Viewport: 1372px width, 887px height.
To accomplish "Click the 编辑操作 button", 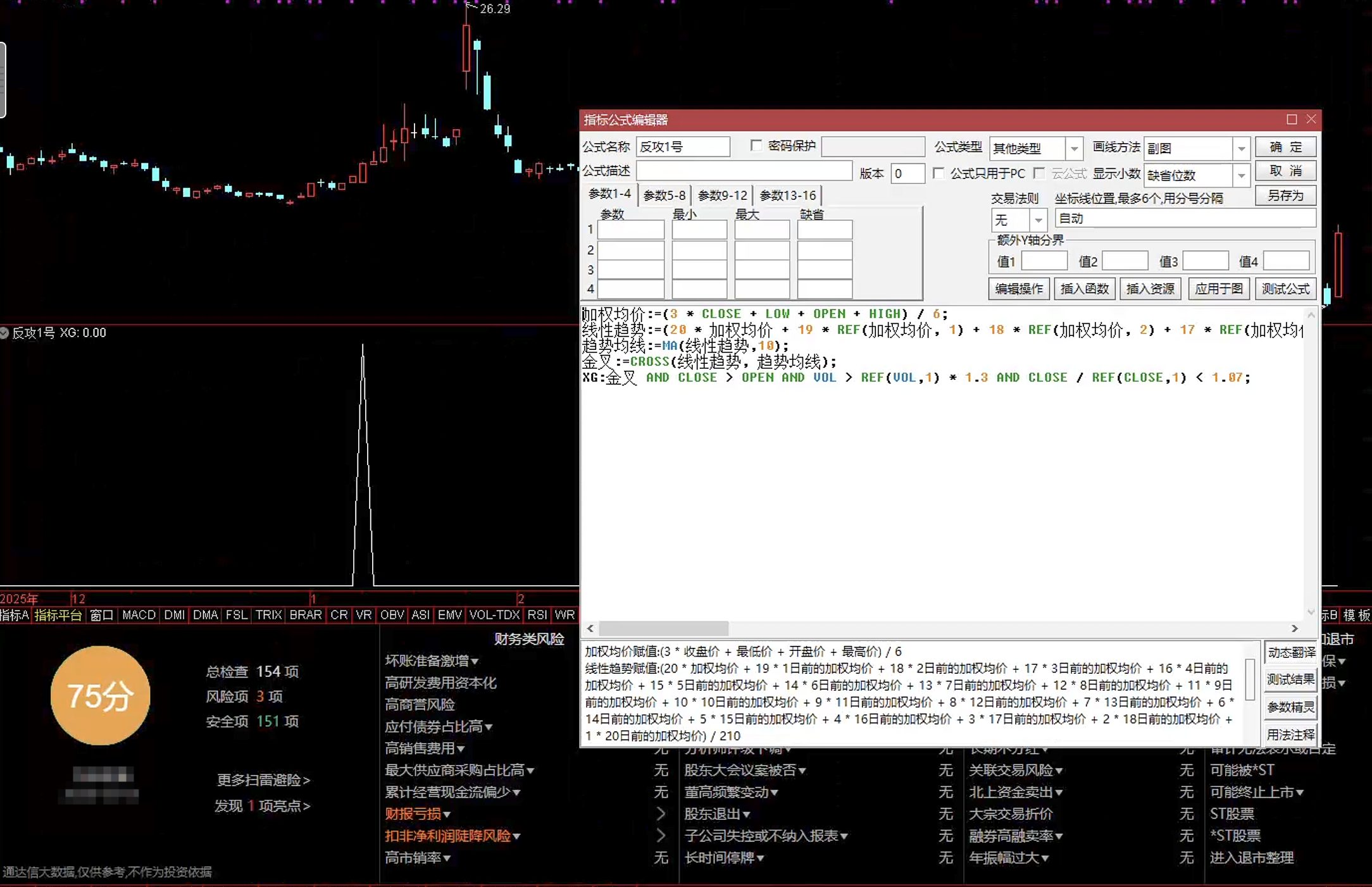I will 1019,289.
